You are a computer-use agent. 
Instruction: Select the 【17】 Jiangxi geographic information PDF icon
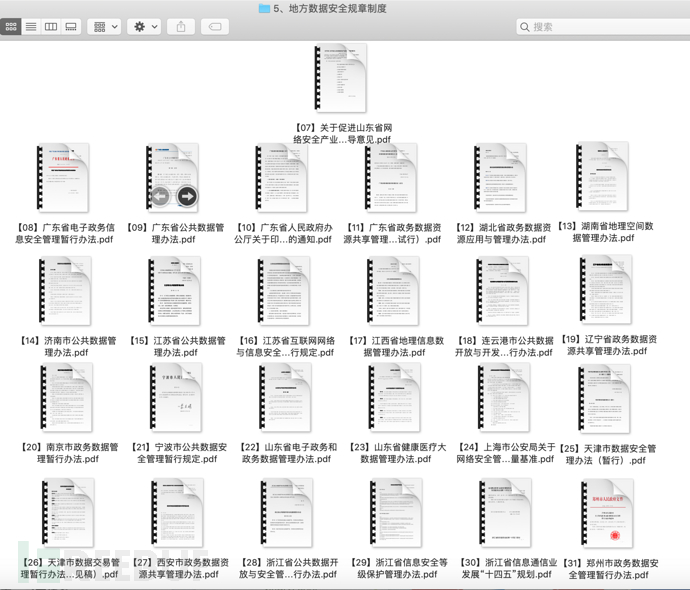point(392,291)
